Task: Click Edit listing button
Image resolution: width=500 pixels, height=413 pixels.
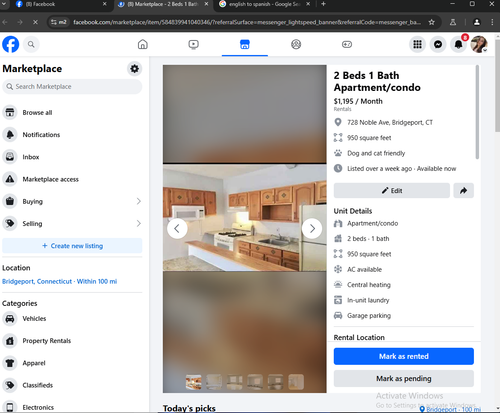Action: 392,191
